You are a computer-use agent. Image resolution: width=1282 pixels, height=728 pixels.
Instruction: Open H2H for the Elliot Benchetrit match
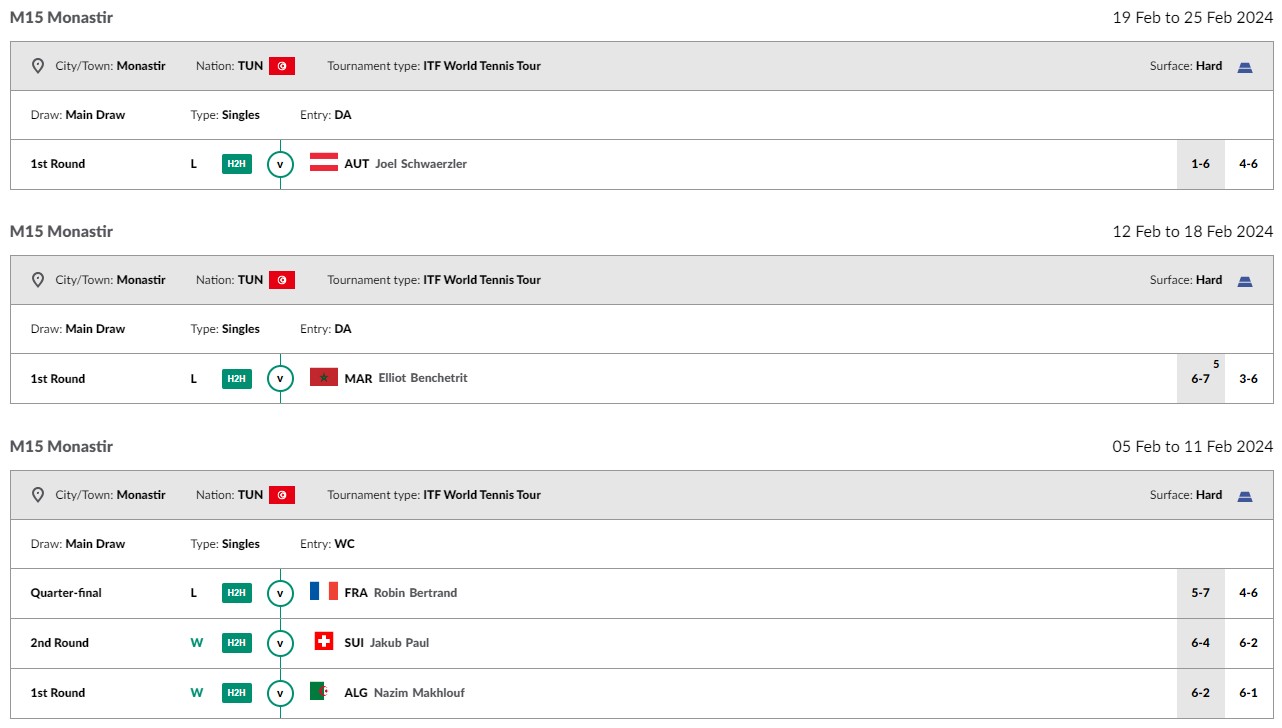click(236, 379)
